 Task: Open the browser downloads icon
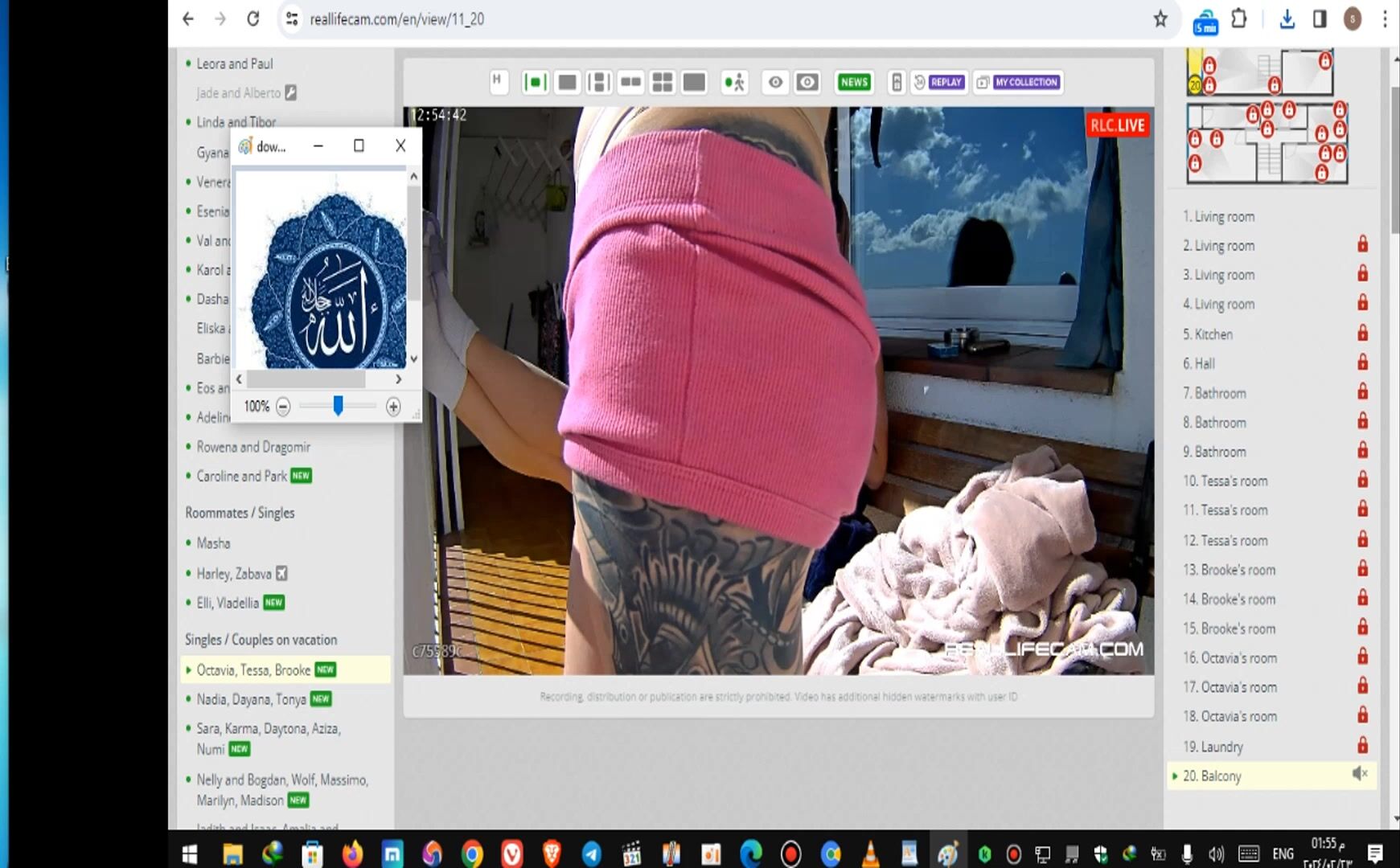pyautogui.click(x=1287, y=19)
